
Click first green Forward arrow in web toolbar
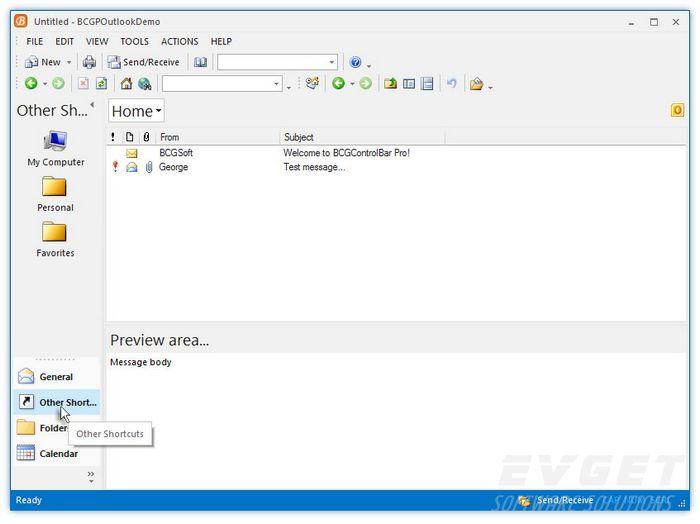tap(58, 83)
